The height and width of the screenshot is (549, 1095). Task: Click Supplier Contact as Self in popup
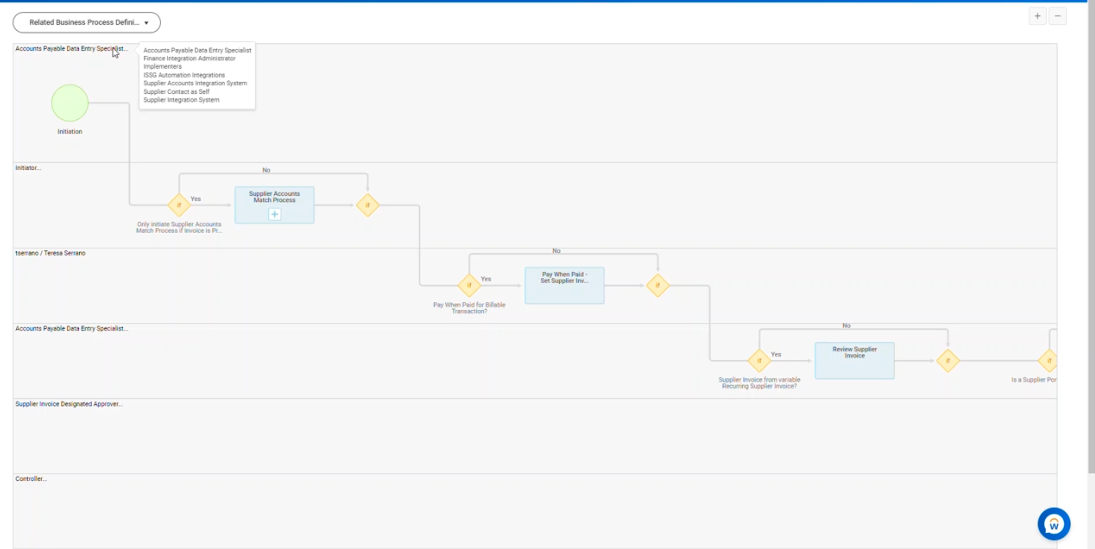click(x=176, y=92)
